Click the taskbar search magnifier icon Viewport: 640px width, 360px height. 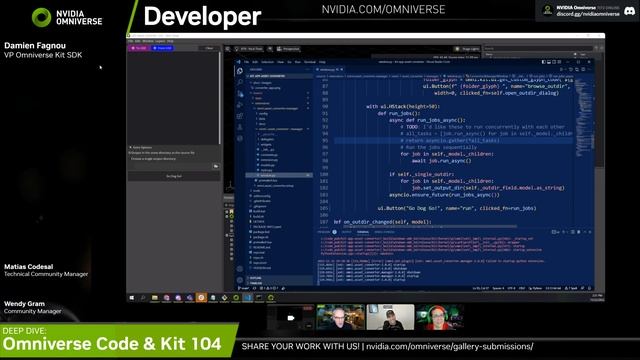143,298
